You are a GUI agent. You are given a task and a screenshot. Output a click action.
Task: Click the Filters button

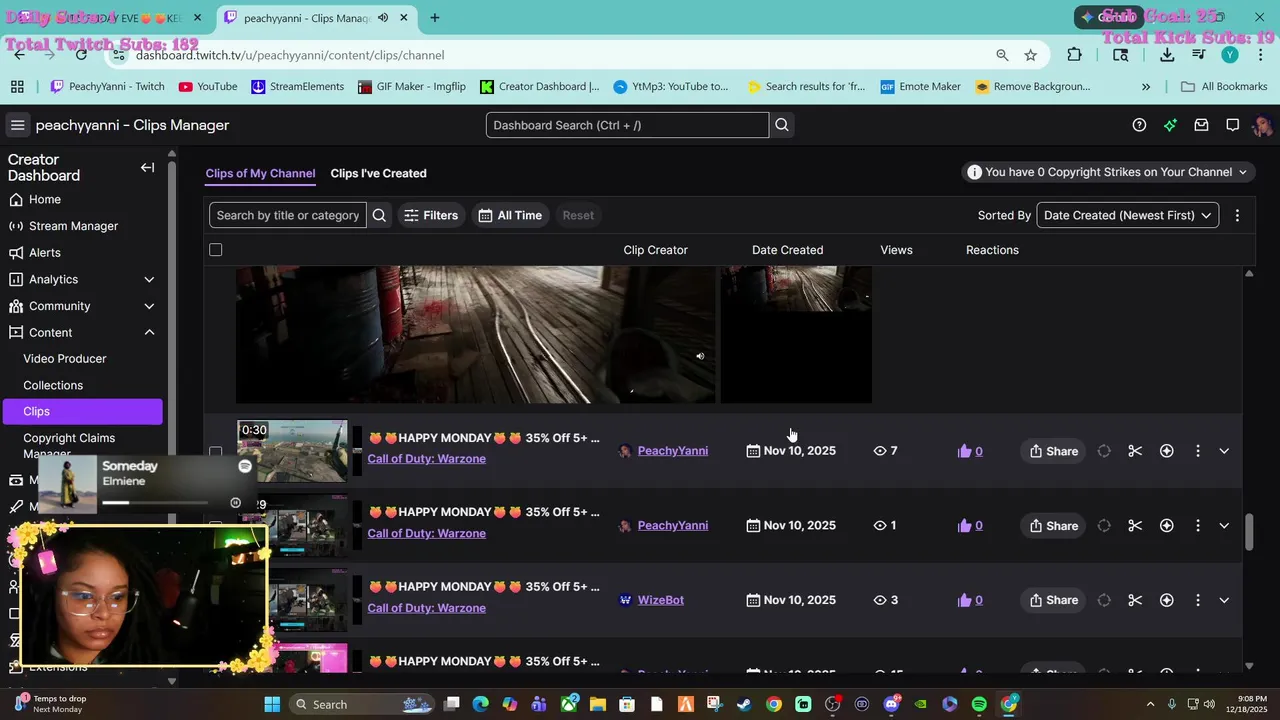[431, 215]
